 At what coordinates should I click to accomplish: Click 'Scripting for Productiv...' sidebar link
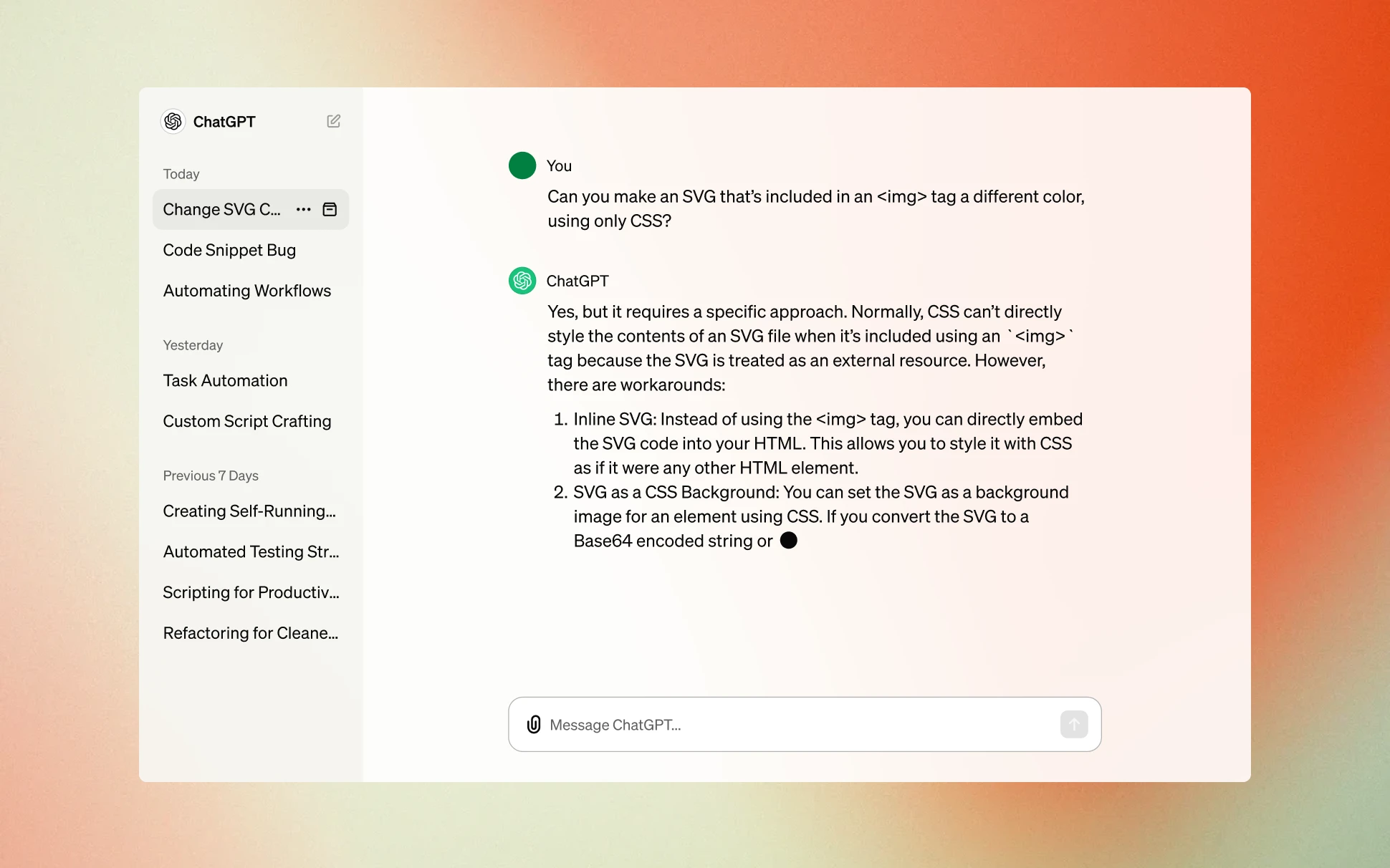pos(250,591)
